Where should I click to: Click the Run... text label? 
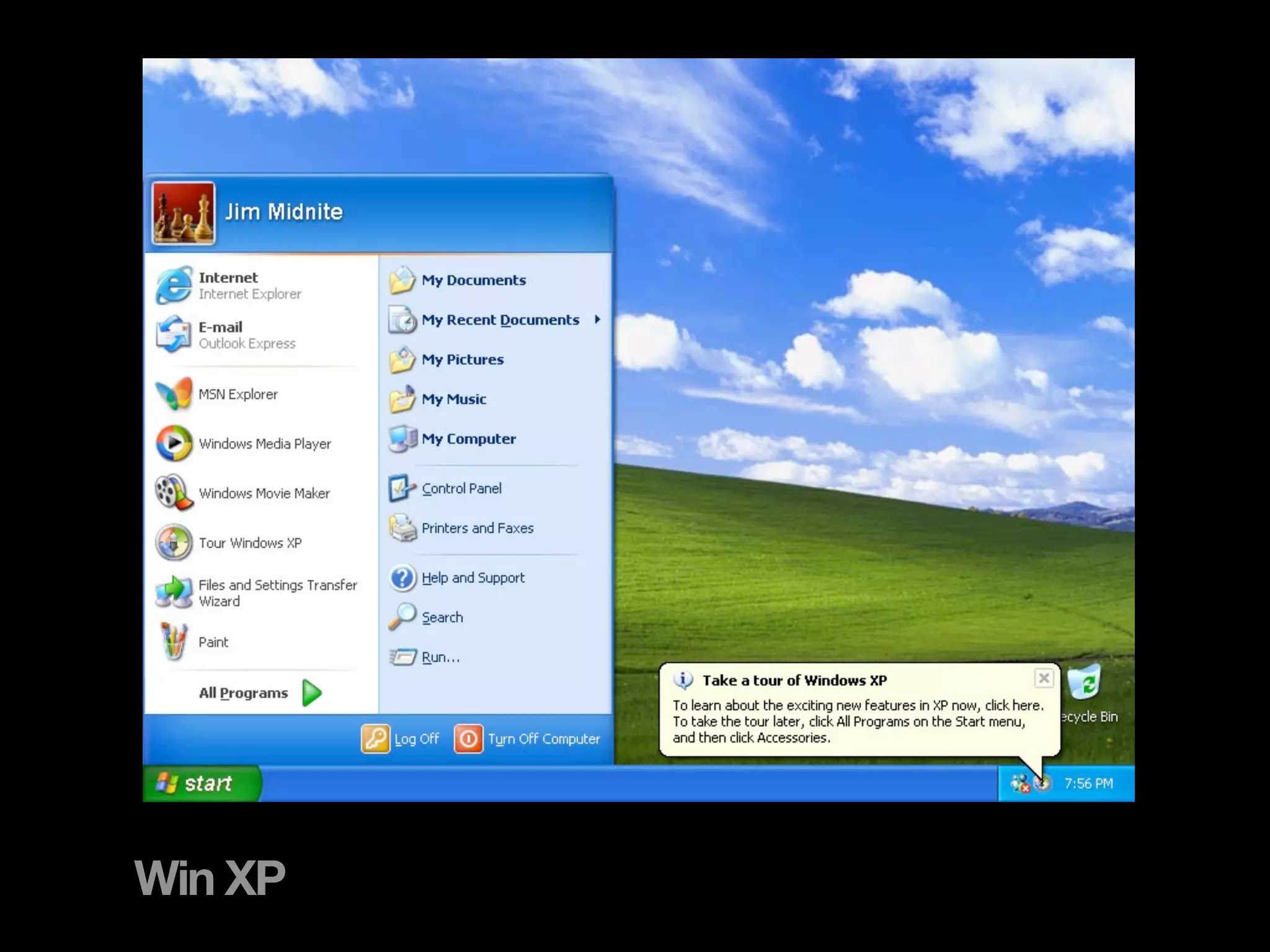pyautogui.click(x=441, y=657)
